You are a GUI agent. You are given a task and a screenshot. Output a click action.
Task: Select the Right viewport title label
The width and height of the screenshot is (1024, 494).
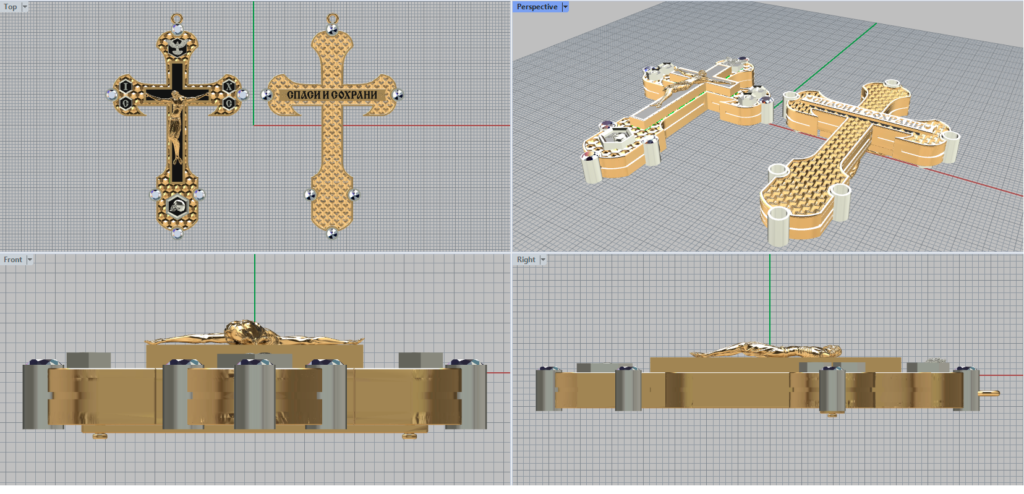pos(526,259)
